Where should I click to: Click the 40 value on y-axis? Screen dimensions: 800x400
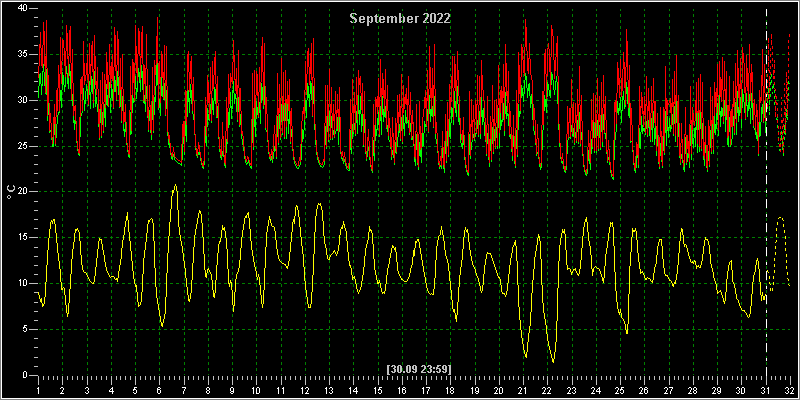(x=23, y=8)
